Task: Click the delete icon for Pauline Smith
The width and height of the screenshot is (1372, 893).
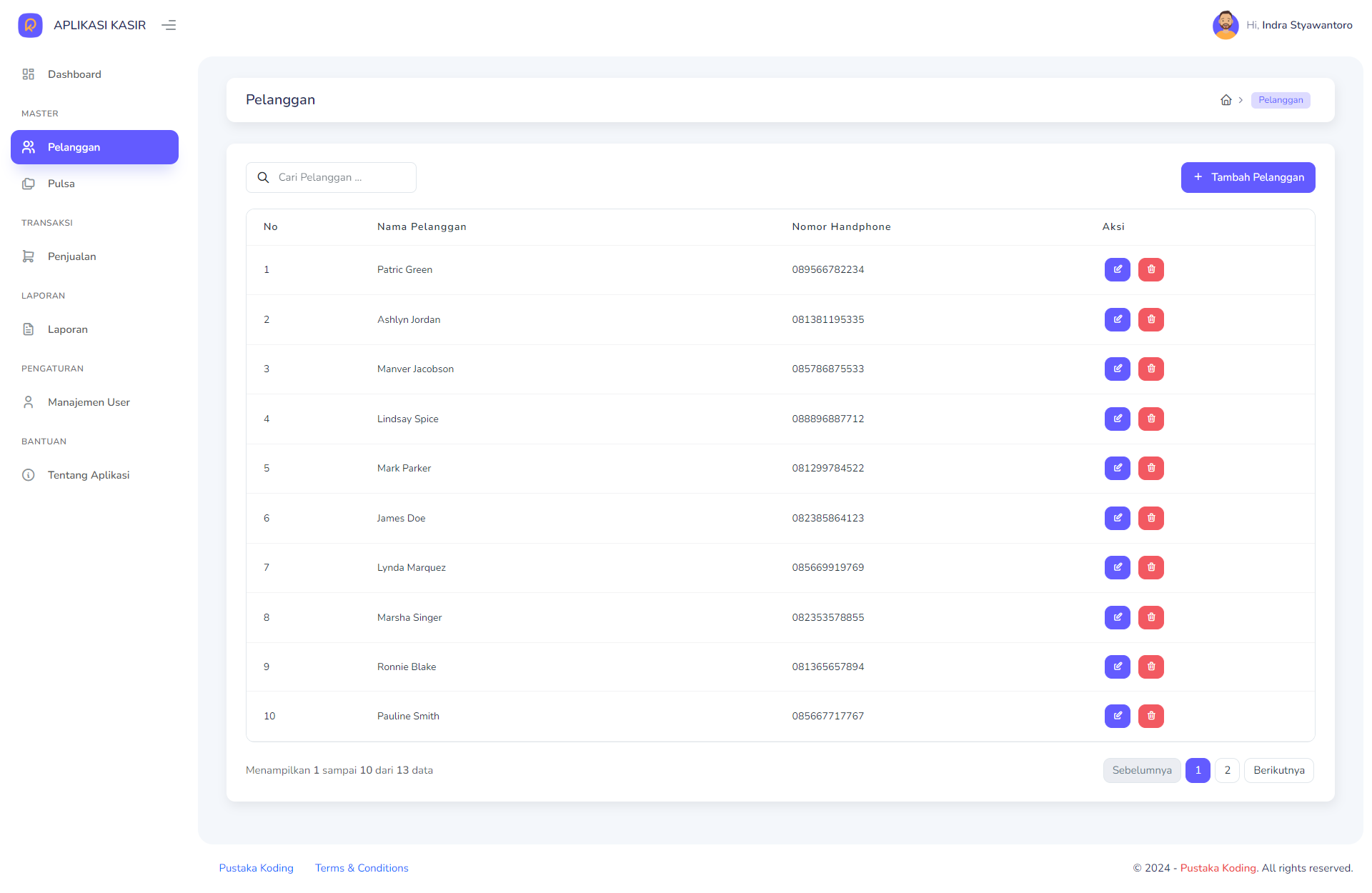Action: pos(1150,716)
